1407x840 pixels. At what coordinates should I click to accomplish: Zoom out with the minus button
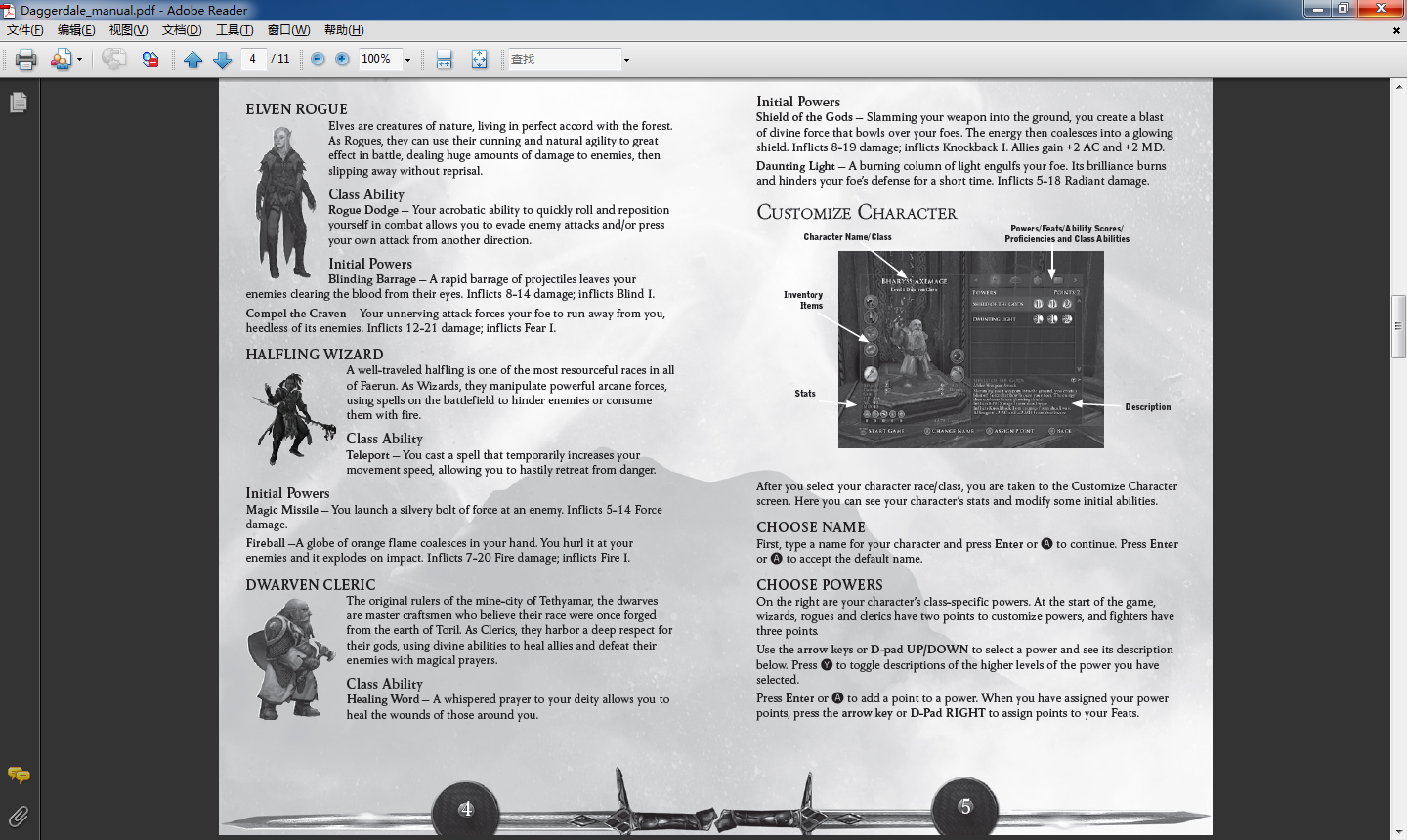318,59
